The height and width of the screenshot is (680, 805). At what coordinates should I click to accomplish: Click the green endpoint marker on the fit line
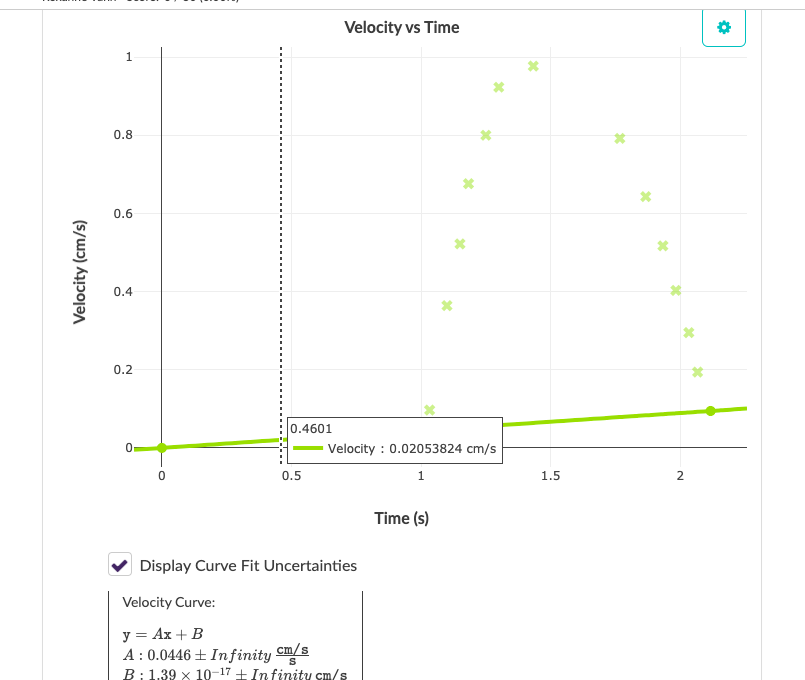click(710, 409)
